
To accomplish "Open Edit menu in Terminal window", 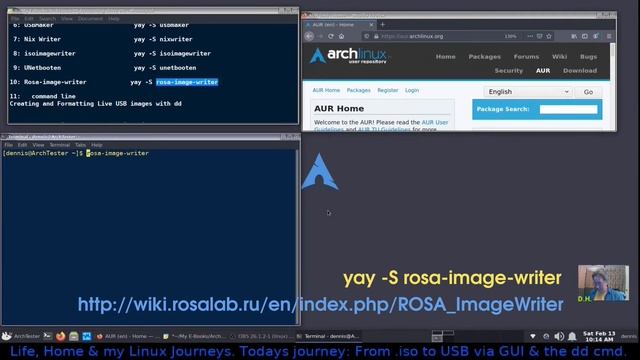I will pos(22,145).
